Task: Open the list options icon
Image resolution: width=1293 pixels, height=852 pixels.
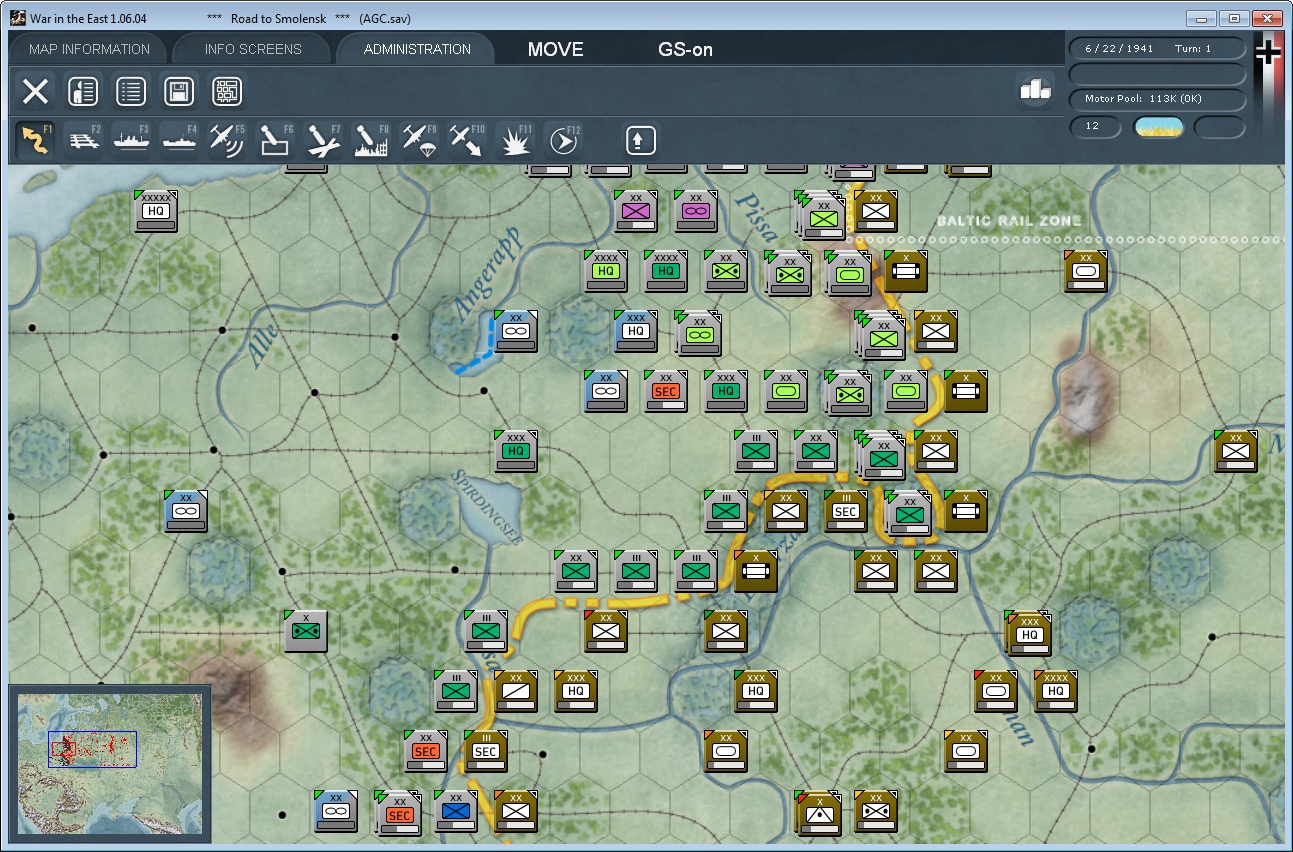Action: 131,92
